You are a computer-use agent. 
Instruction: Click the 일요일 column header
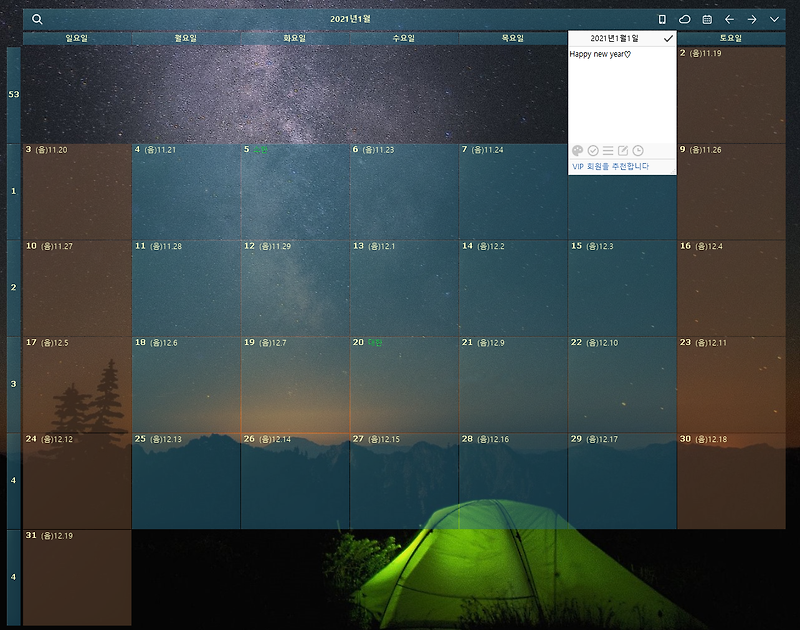click(77, 38)
